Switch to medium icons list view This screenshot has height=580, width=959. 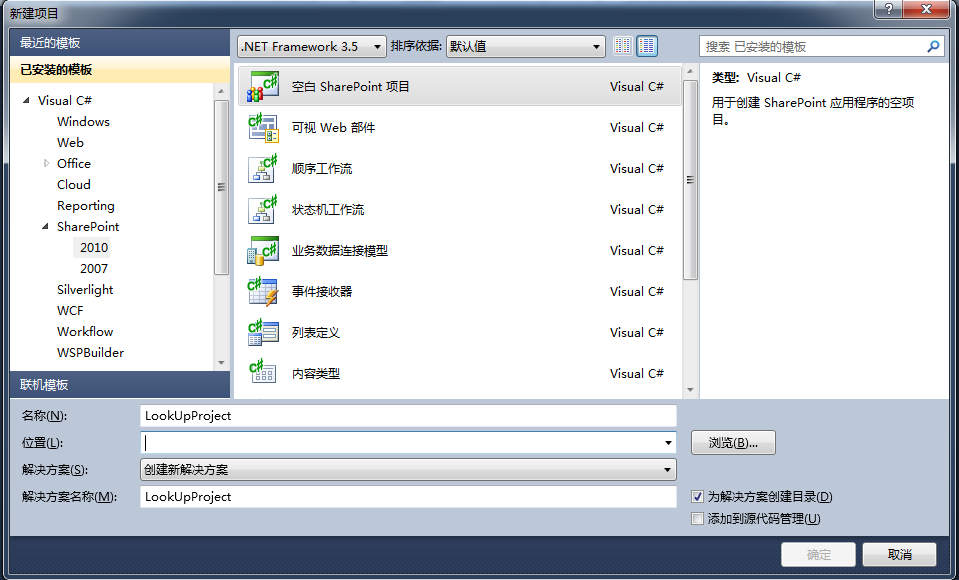pyautogui.click(x=647, y=46)
